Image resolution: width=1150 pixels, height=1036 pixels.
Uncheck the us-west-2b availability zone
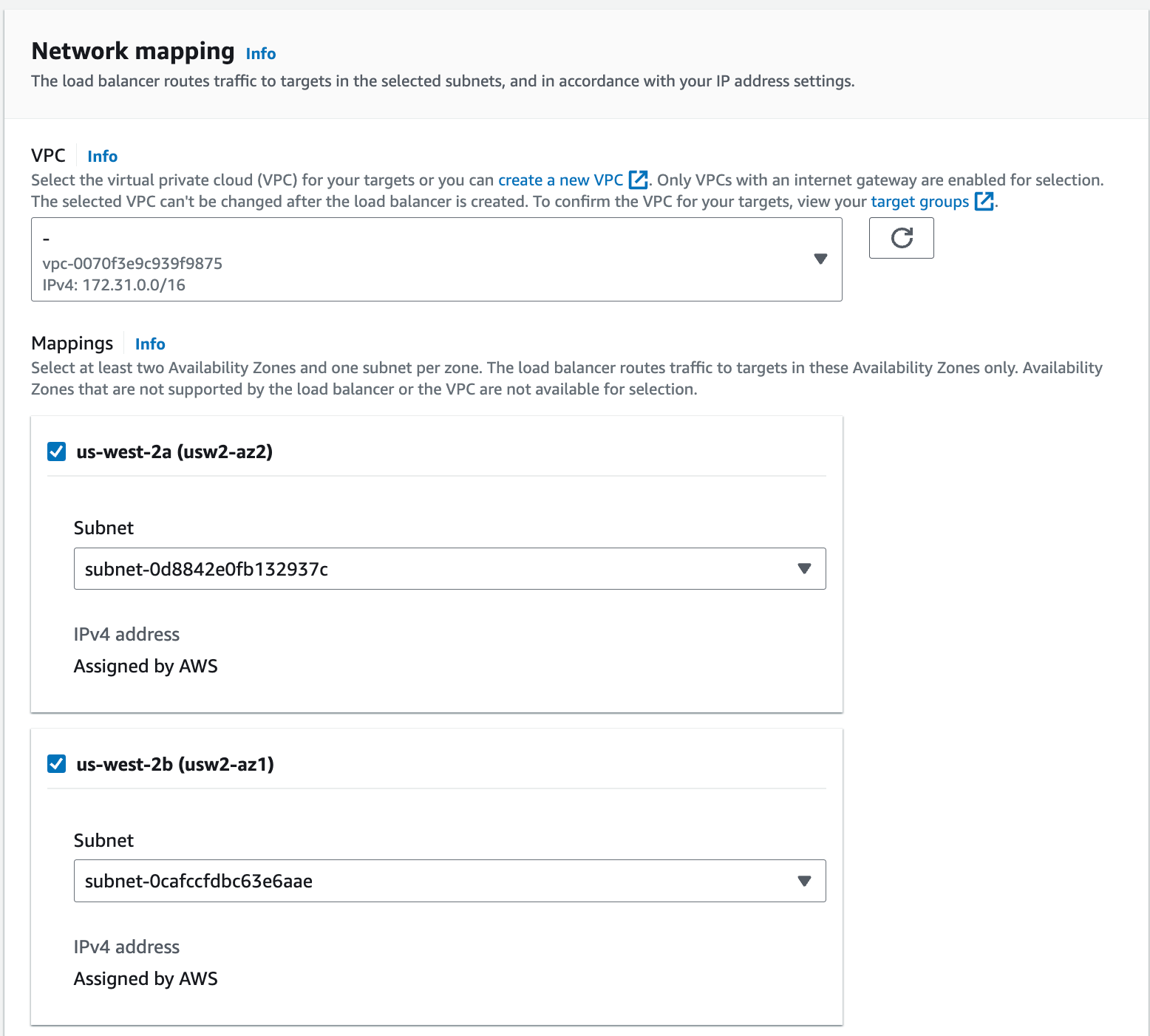click(57, 764)
